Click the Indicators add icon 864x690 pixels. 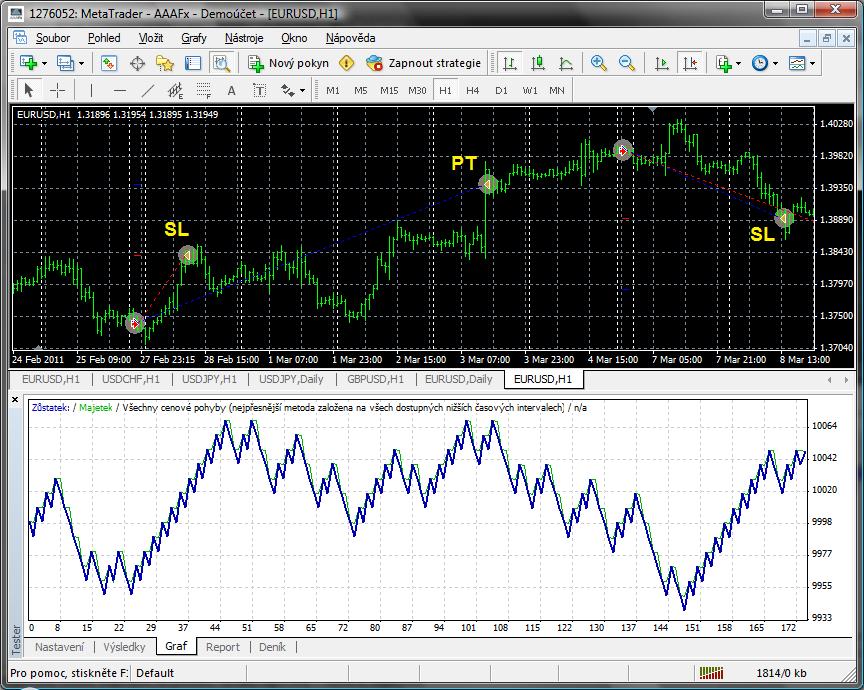[x=723, y=63]
